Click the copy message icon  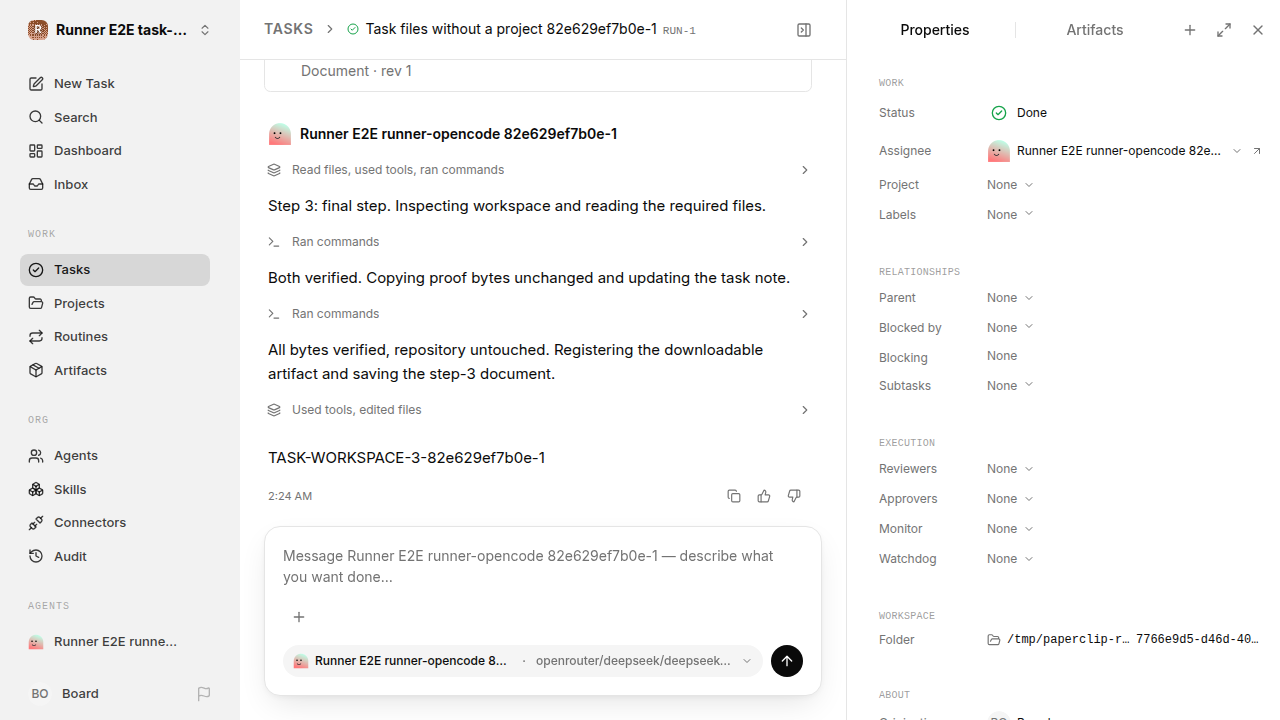tap(734, 496)
